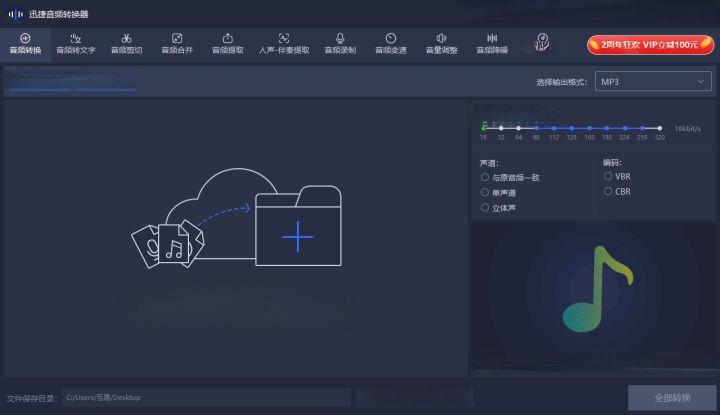Open the 音频变速 (speed change) tool
Screen dimensions: 720x415
coord(390,43)
